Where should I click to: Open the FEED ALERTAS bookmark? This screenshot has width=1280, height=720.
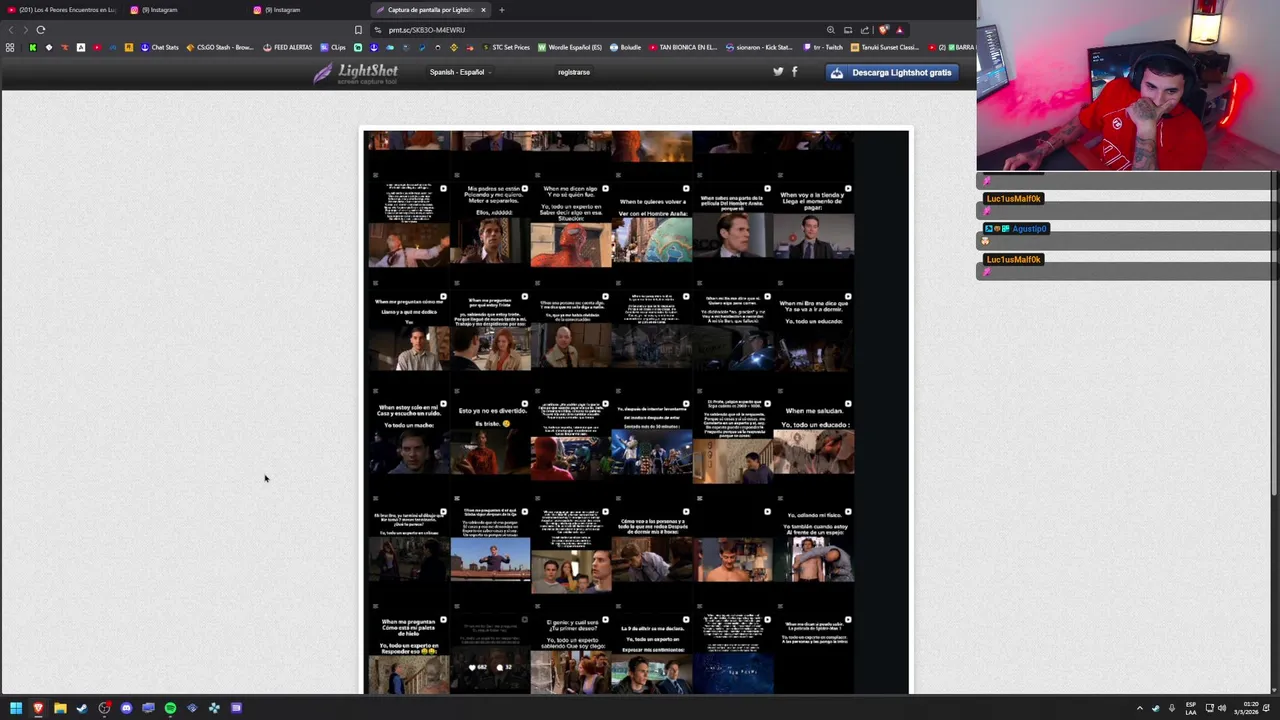288,47
